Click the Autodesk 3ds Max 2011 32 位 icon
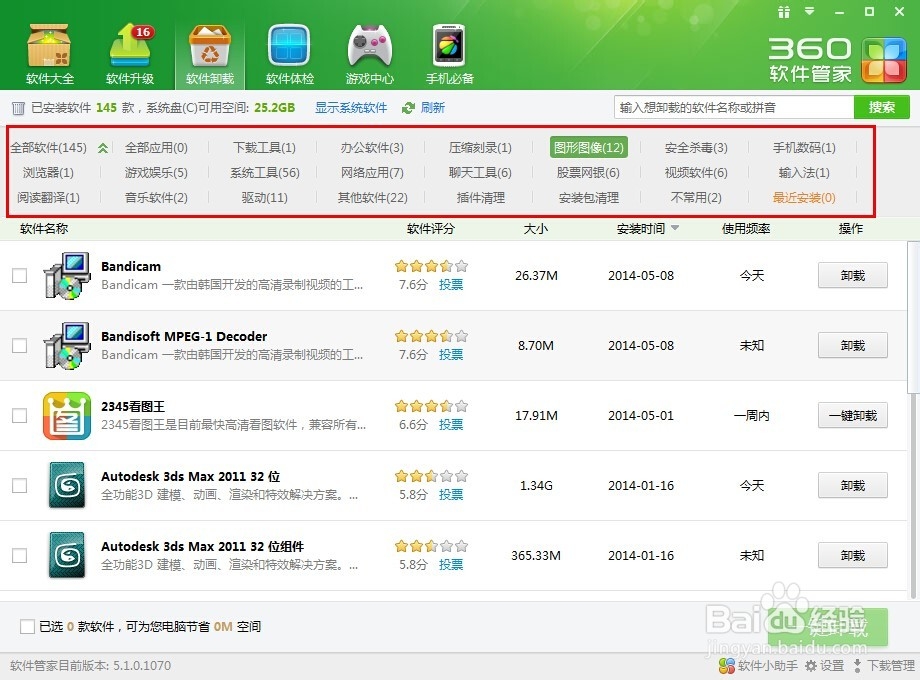This screenshot has height=680, width=920. tap(67, 485)
